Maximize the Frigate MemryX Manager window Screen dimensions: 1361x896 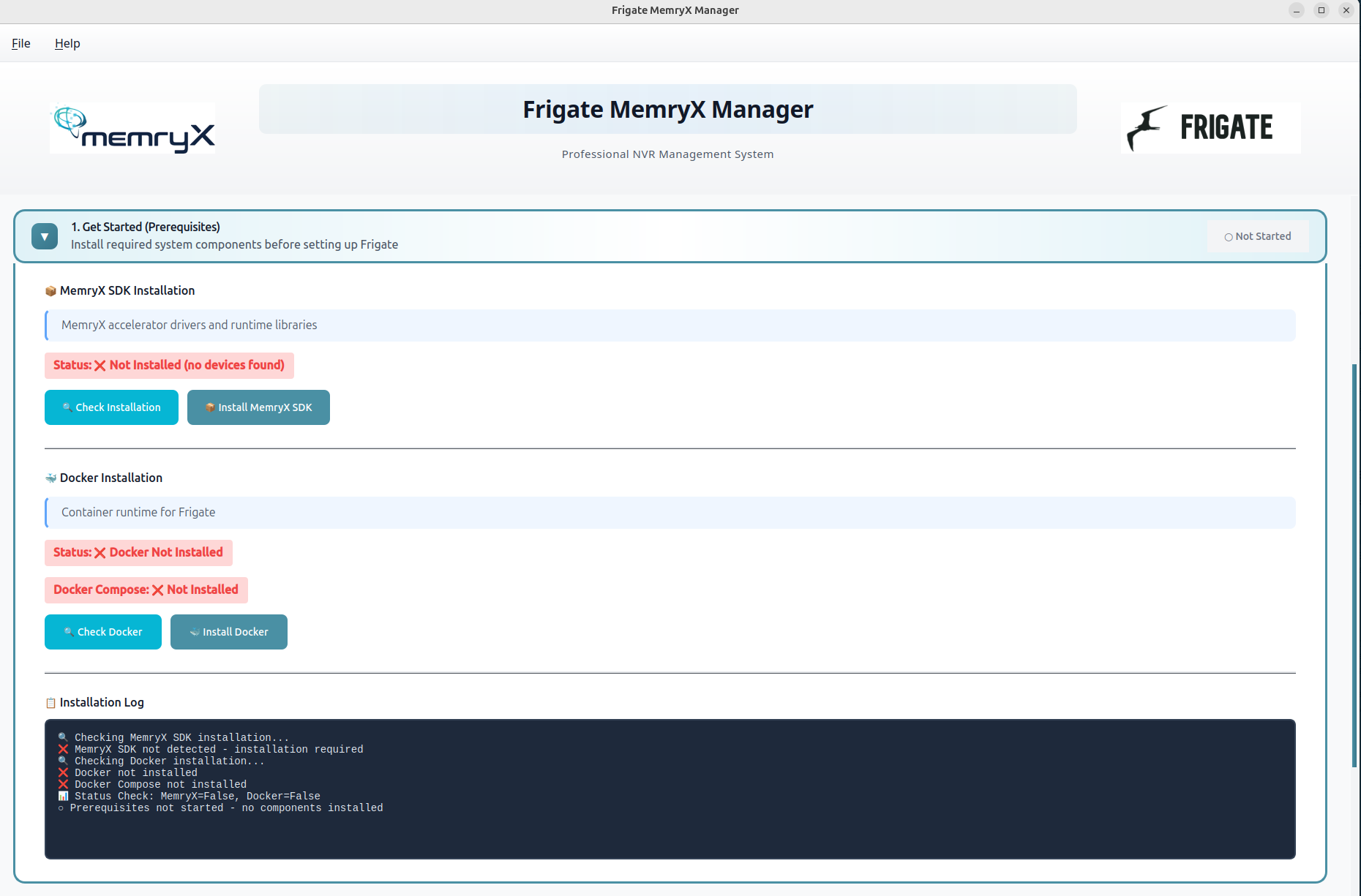point(1321,10)
